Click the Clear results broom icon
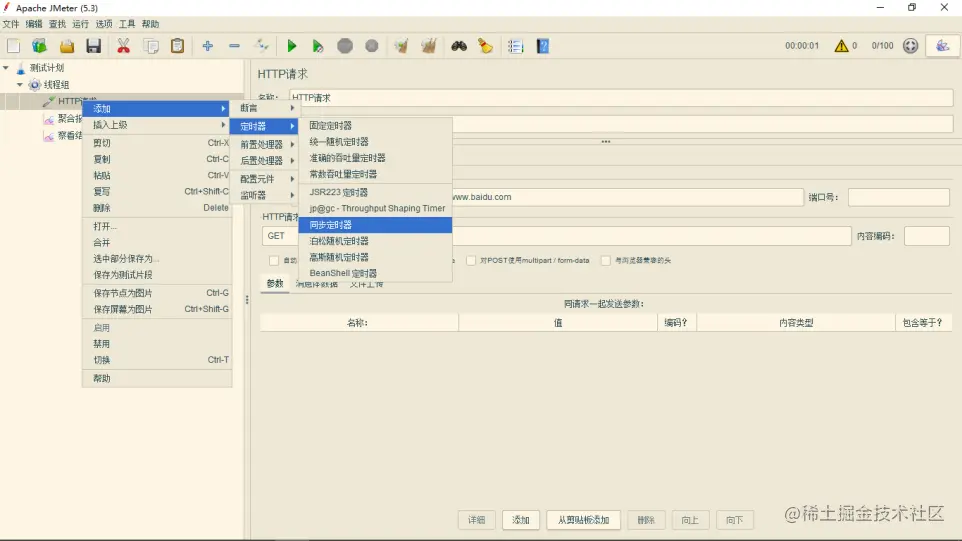The width and height of the screenshot is (962, 541). click(401, 46)
